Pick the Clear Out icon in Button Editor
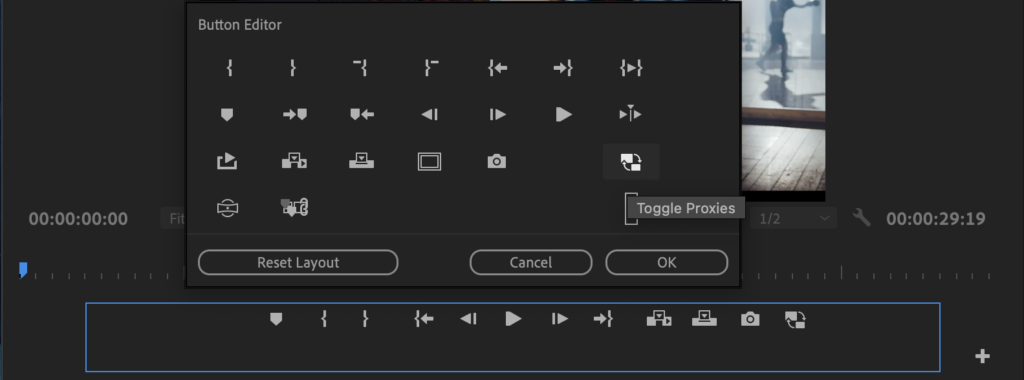The image size is (1024, 380). click(431, 67)
